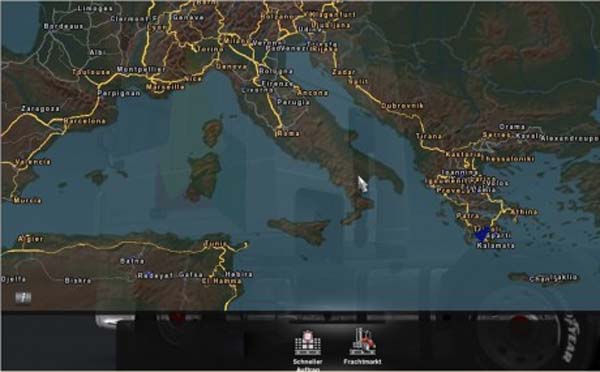The image size is (600, 372).
Task: Select Thessaloniki on the map
Action: click(x=508, y=158)
